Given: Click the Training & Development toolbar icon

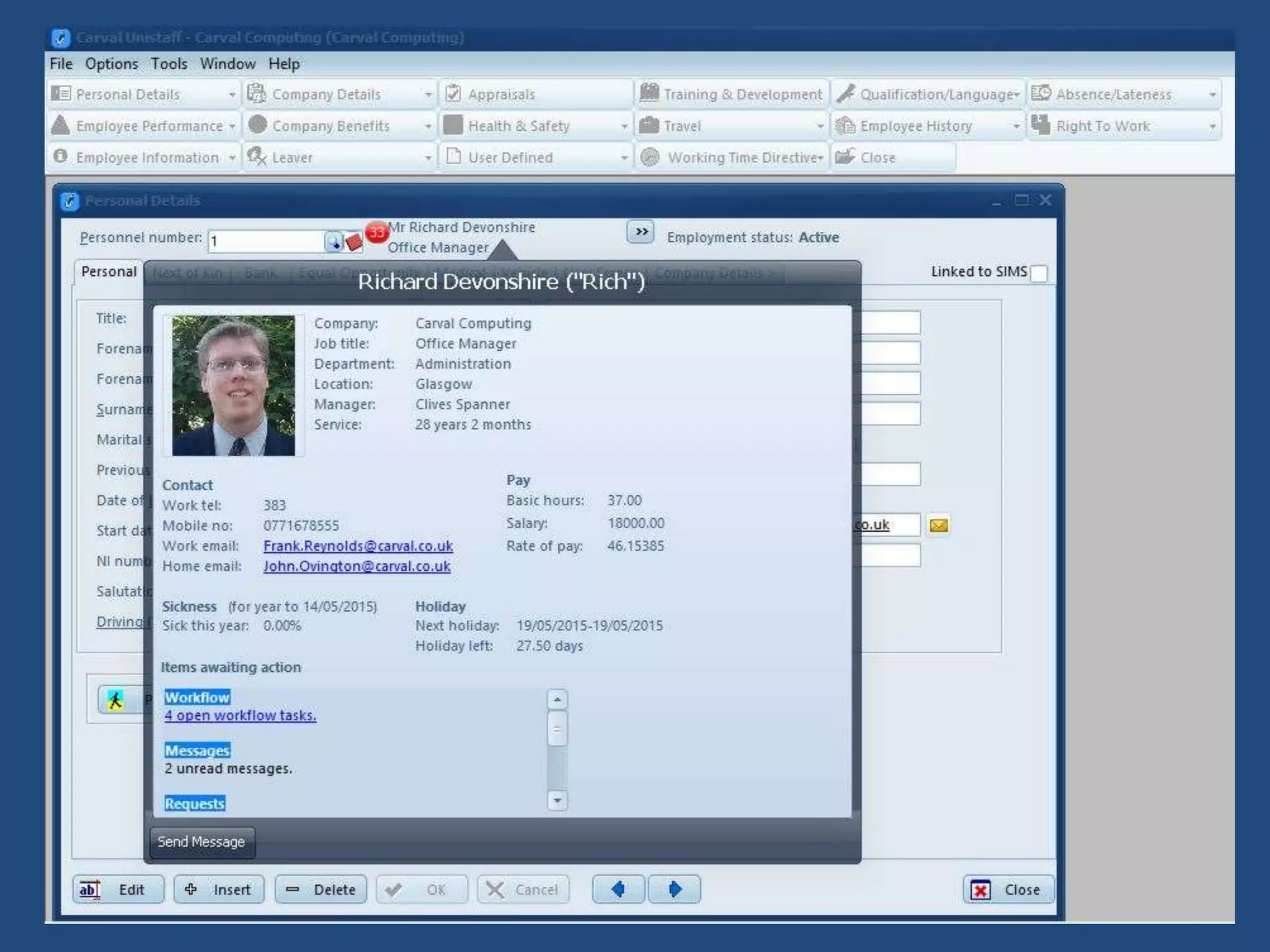Looking at the screenshot, I should point(649,93).
